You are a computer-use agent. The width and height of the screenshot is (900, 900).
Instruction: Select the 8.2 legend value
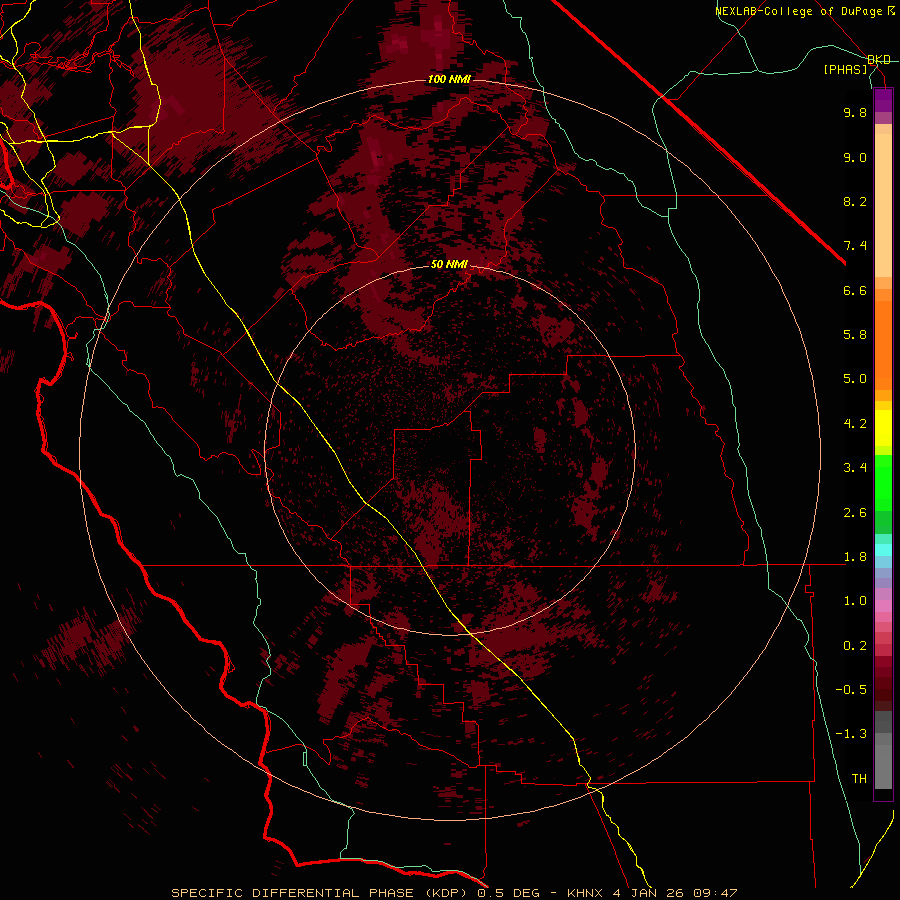[x=855, y=201]
